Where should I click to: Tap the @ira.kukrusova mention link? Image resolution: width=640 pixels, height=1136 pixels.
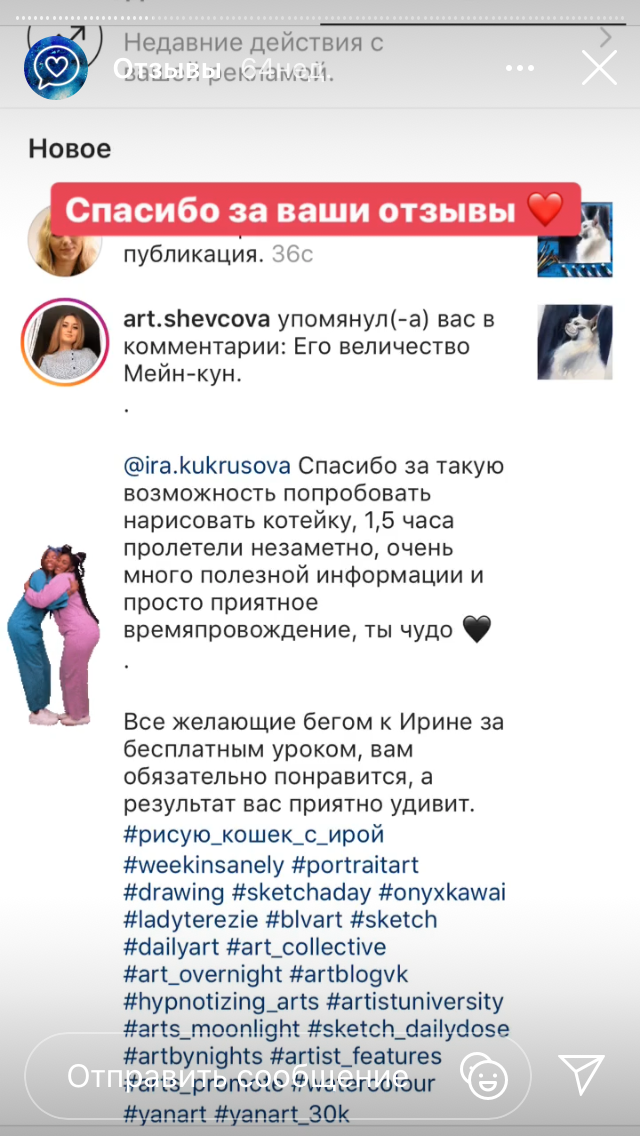pyautogui.click(x=207, y=466)
